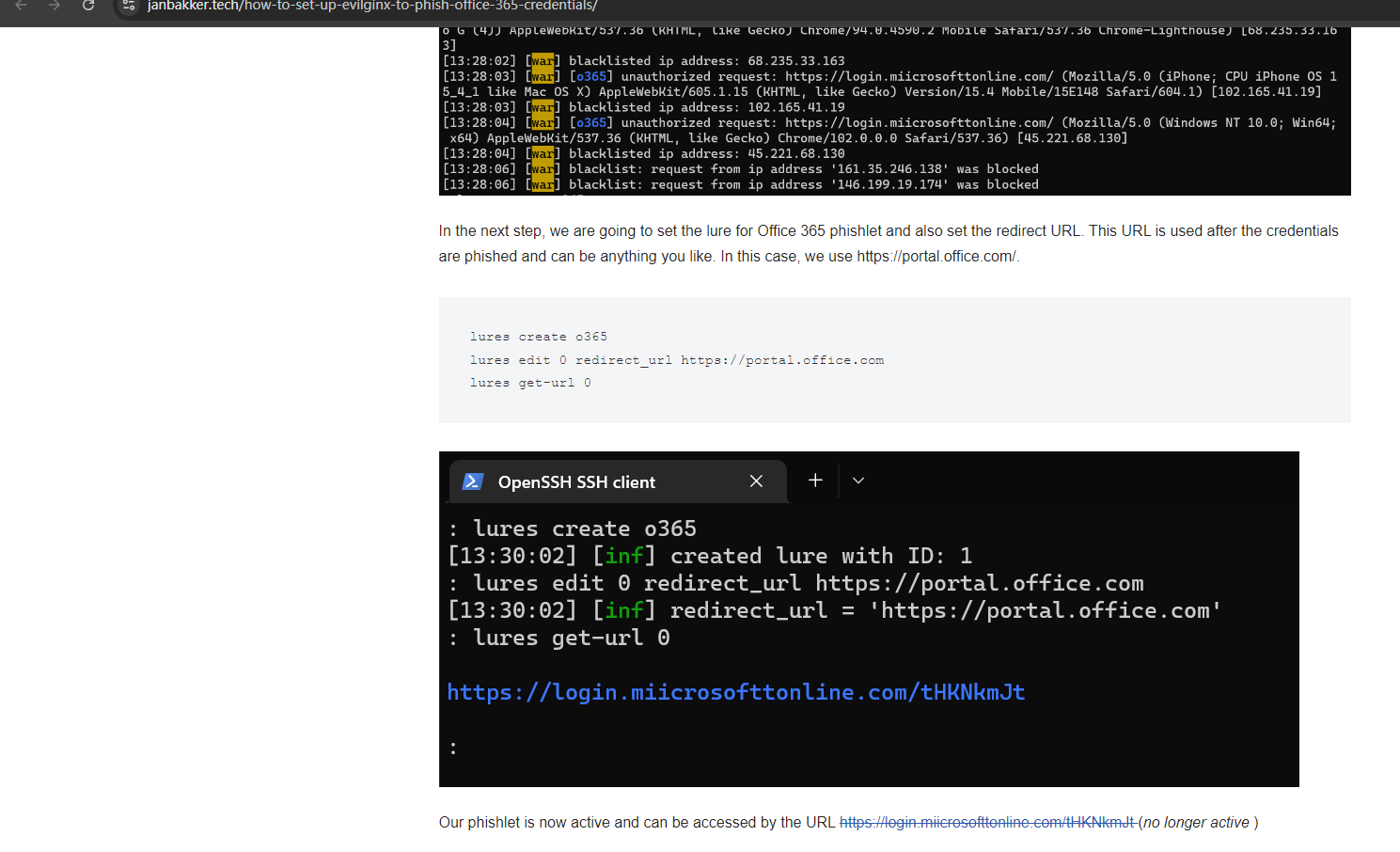Add a new terminal tab with the plus icon
This screenshot has height=852, width=1400.
pos(815,481)
